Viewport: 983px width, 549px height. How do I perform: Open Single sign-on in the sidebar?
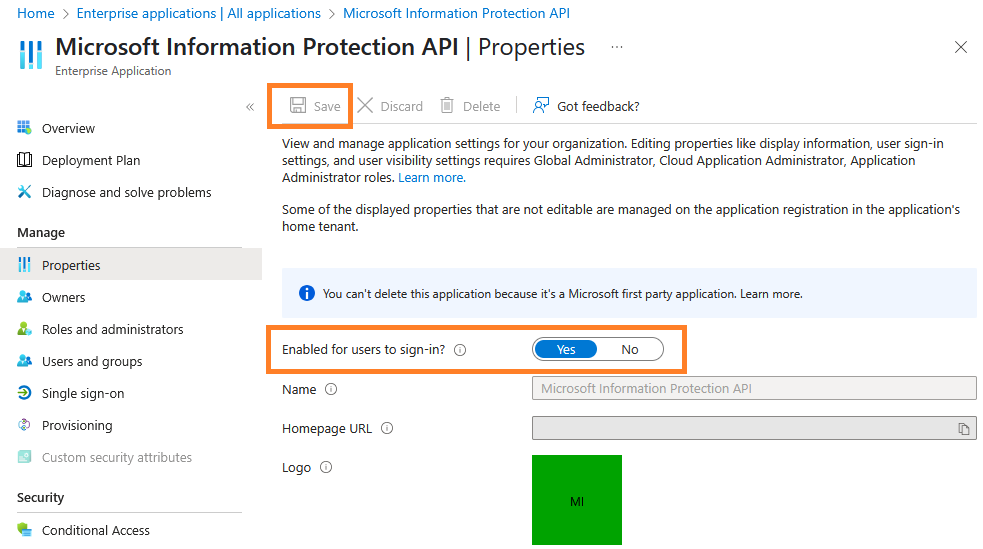[83, 394]
